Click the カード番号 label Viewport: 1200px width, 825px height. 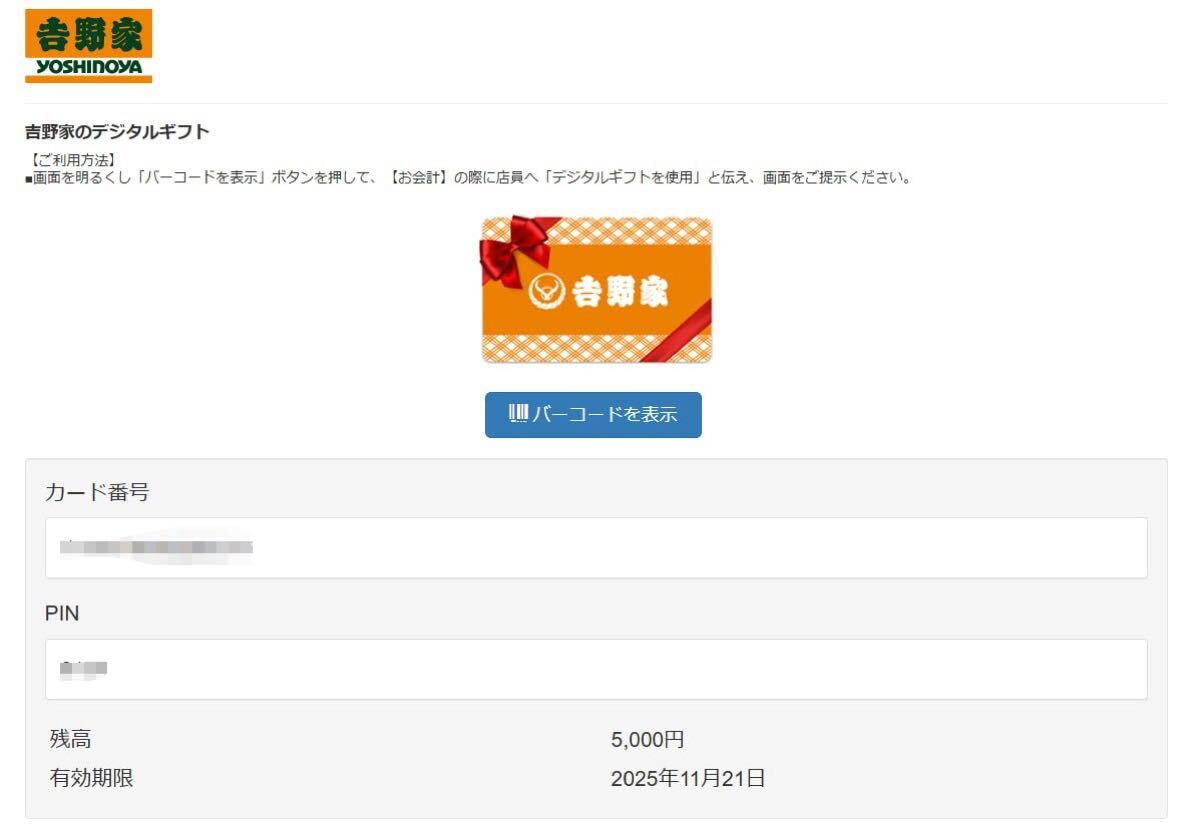(x=98, y=492)
